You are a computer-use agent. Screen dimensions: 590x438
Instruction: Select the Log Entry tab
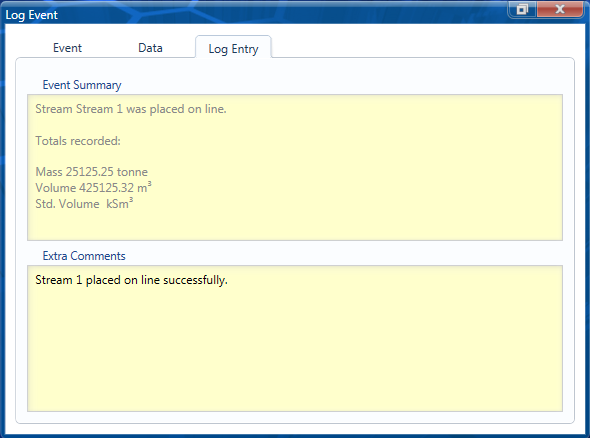click(233, 47)
